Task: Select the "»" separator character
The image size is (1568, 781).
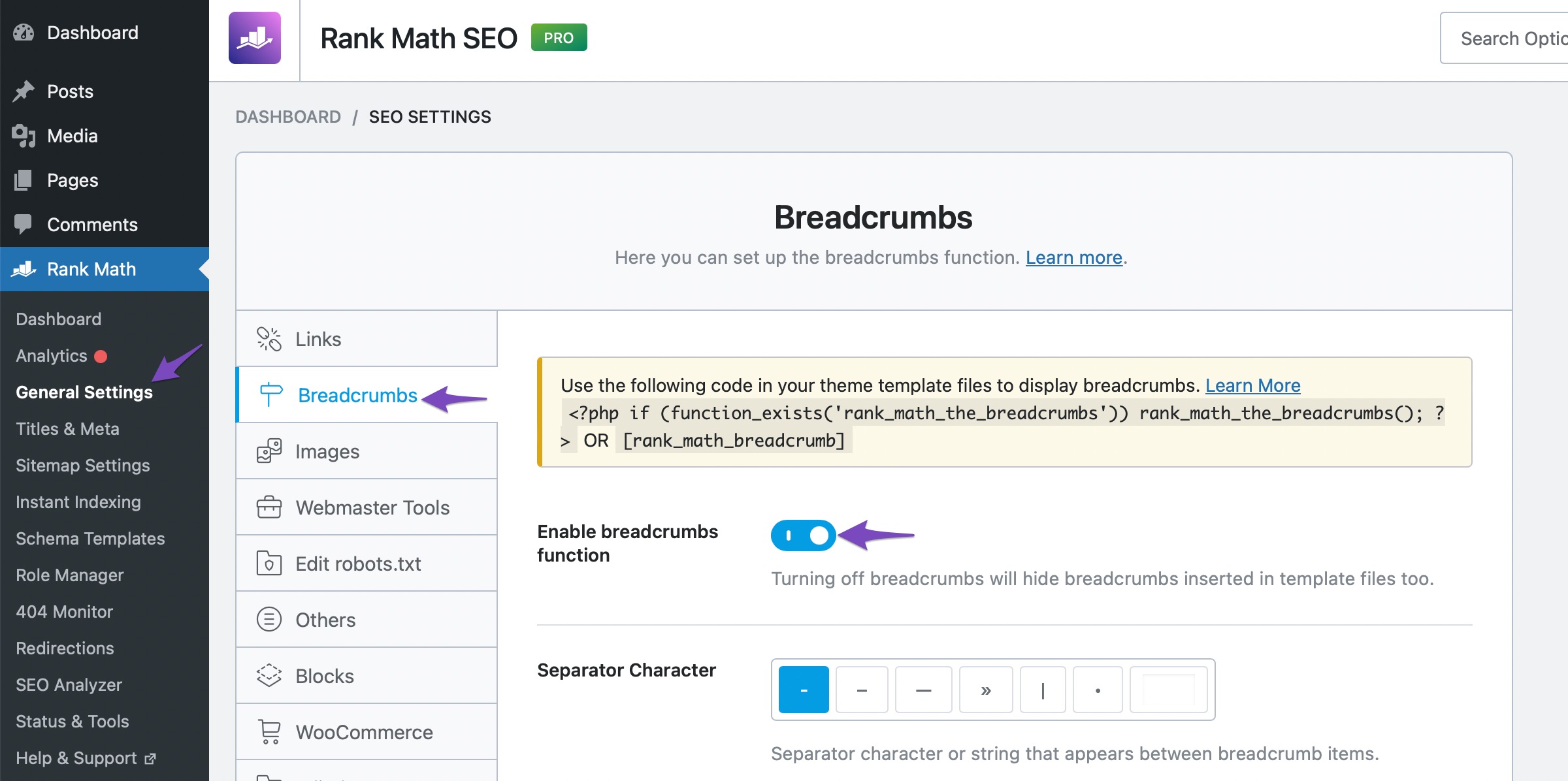Action: tap(985, 689)
